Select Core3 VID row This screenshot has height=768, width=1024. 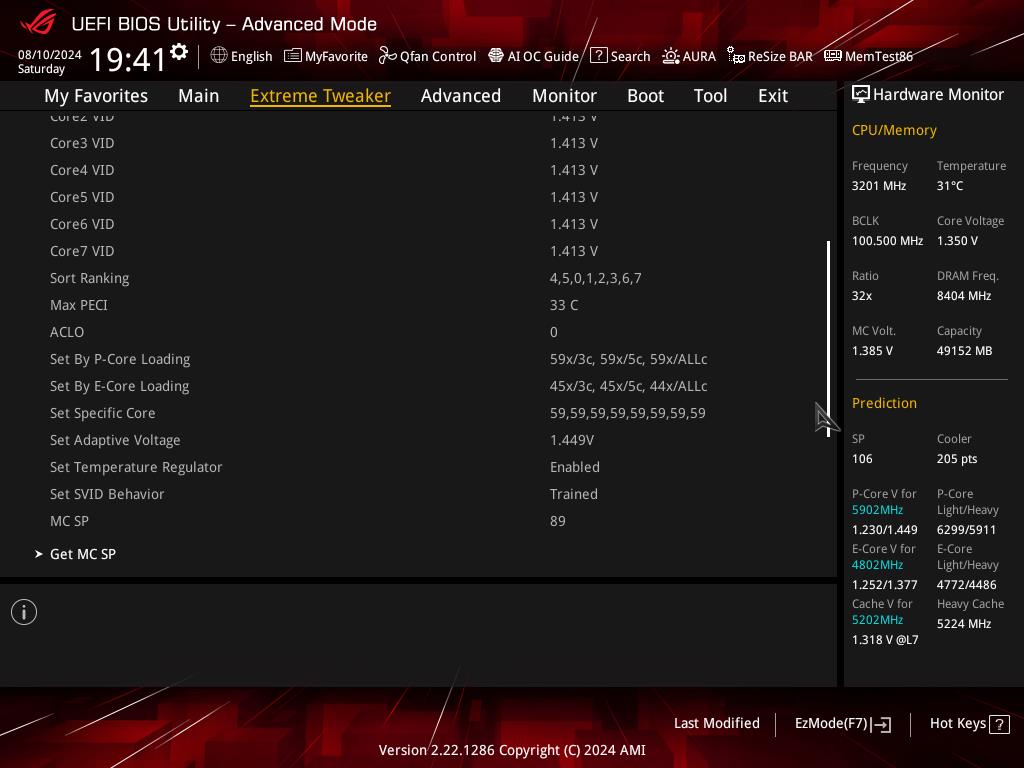pyautogui.click(x=418, y=143)
